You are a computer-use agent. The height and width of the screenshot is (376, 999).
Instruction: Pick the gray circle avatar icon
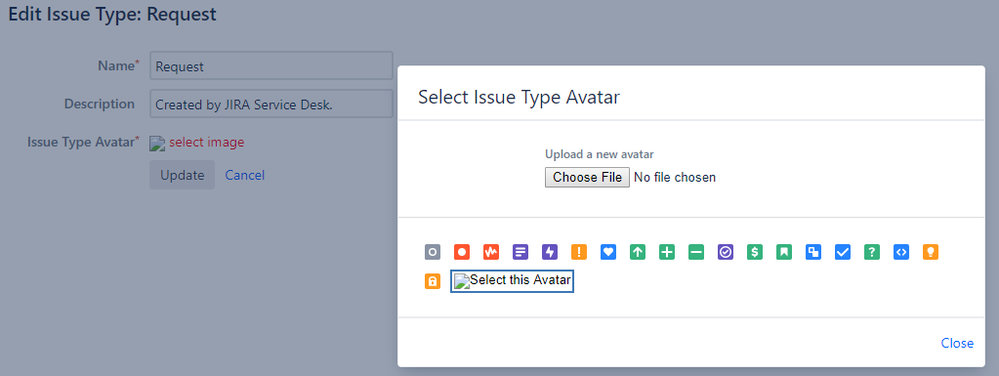point(433,252)
